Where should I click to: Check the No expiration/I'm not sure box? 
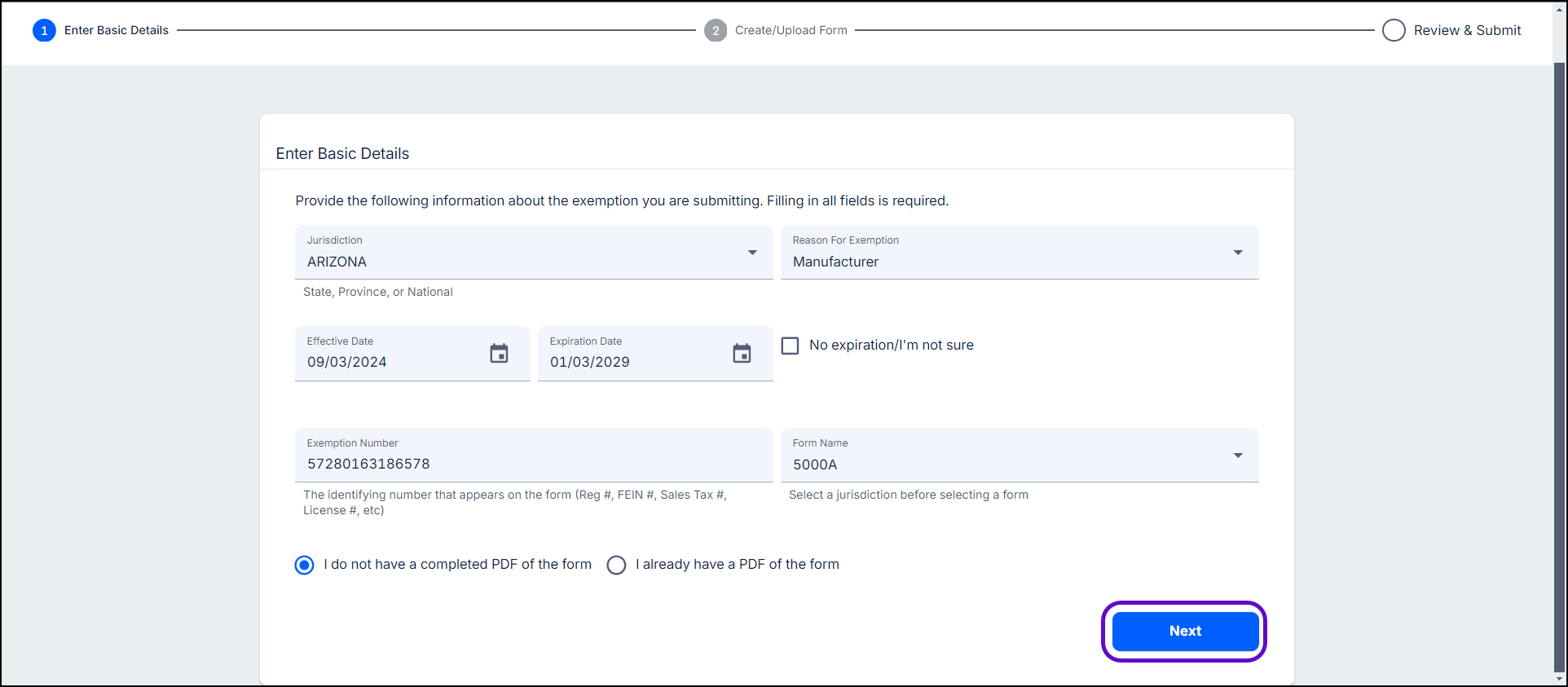pos(790,346)
